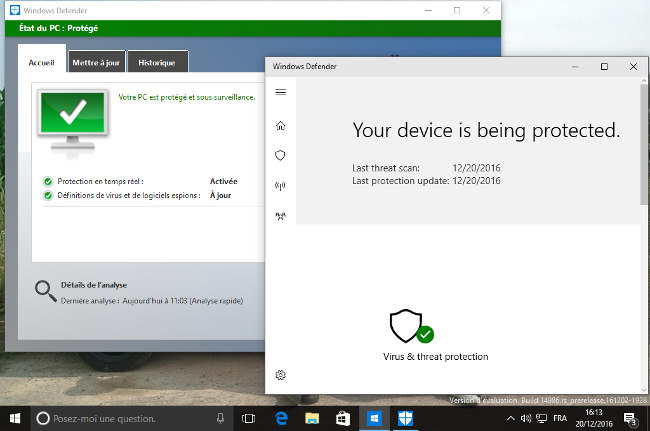Show hidden system tray icons

511,419
